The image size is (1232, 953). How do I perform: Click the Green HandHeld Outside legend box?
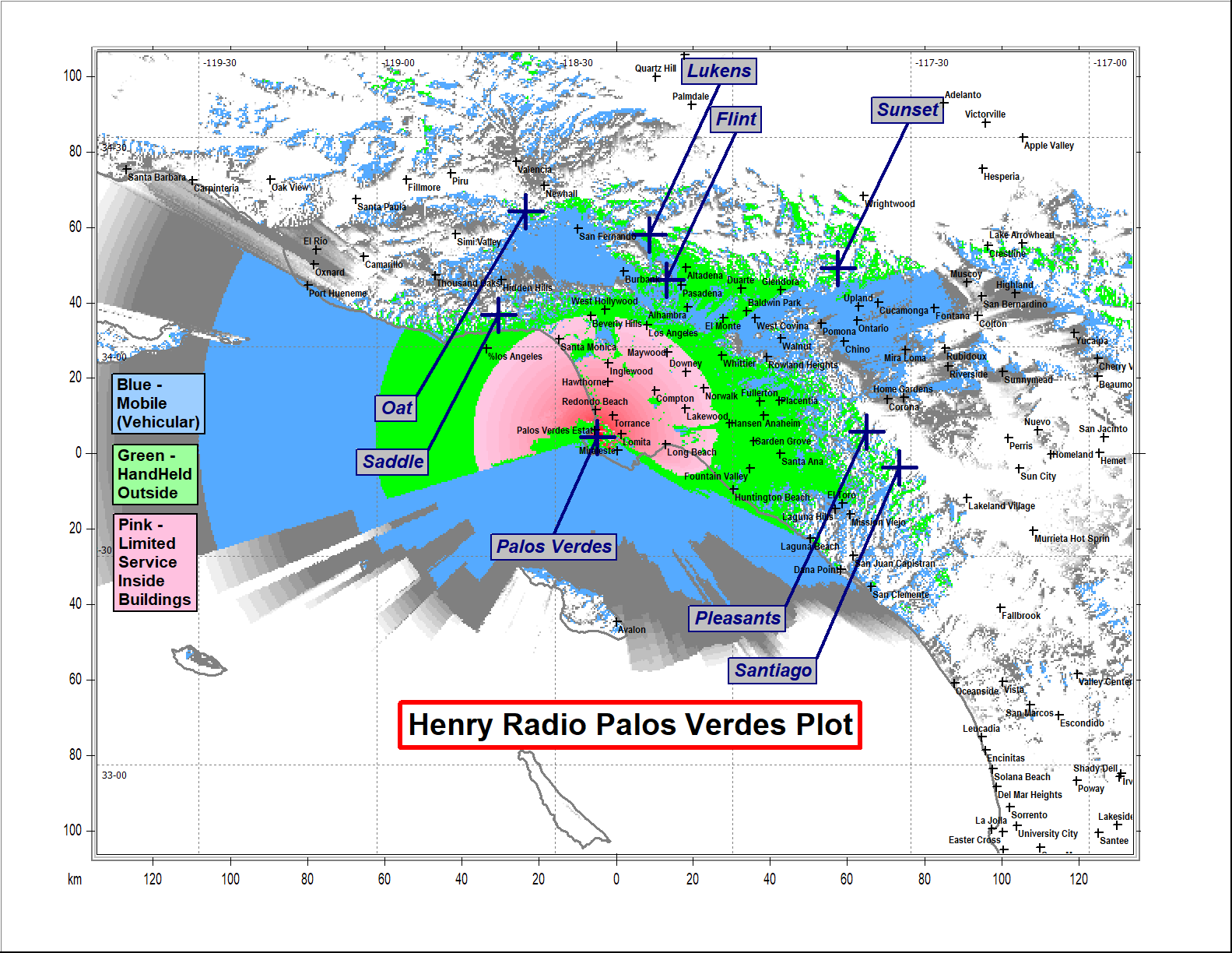click(155, 474)
